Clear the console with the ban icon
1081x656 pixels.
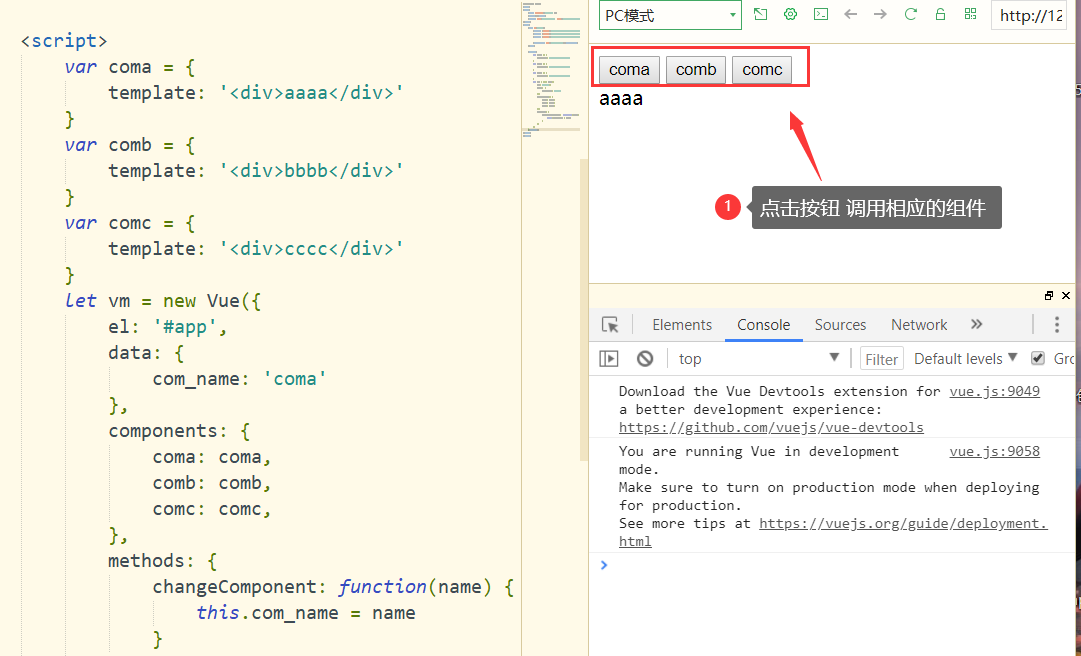click(645, 358)
